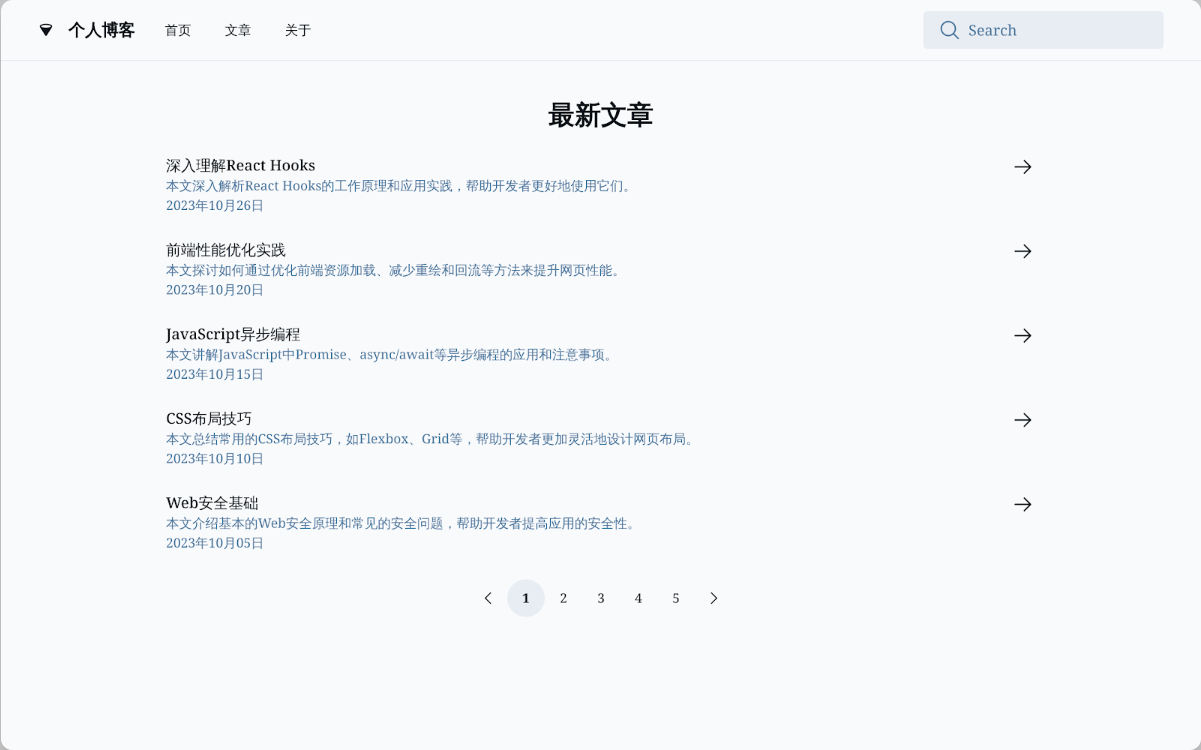The image size is (1201, 750).
Task: Click the 个人博客 site title
Action: click(101, 30)
